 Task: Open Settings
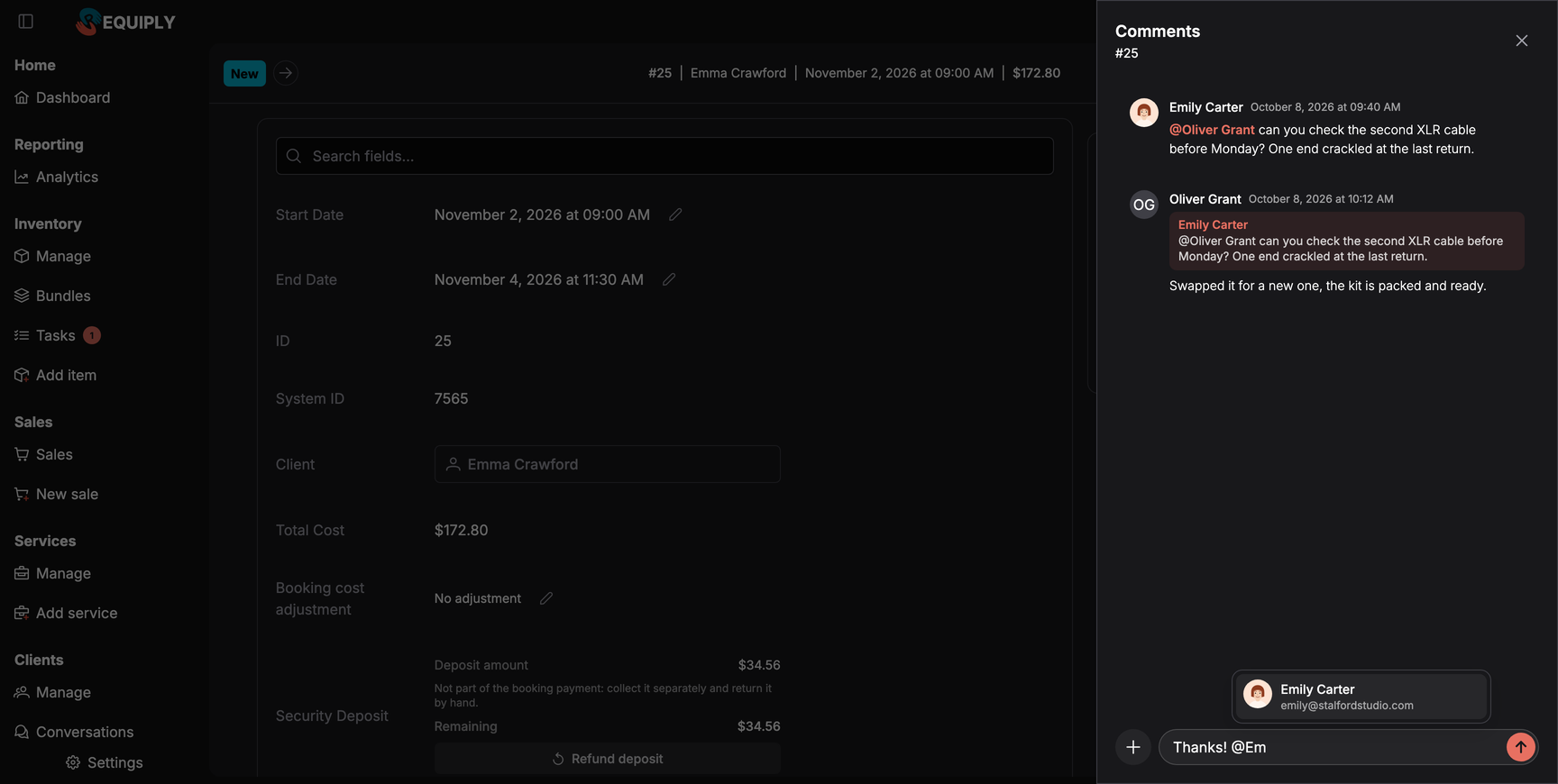pyautogui.click(x=105, y=762)
